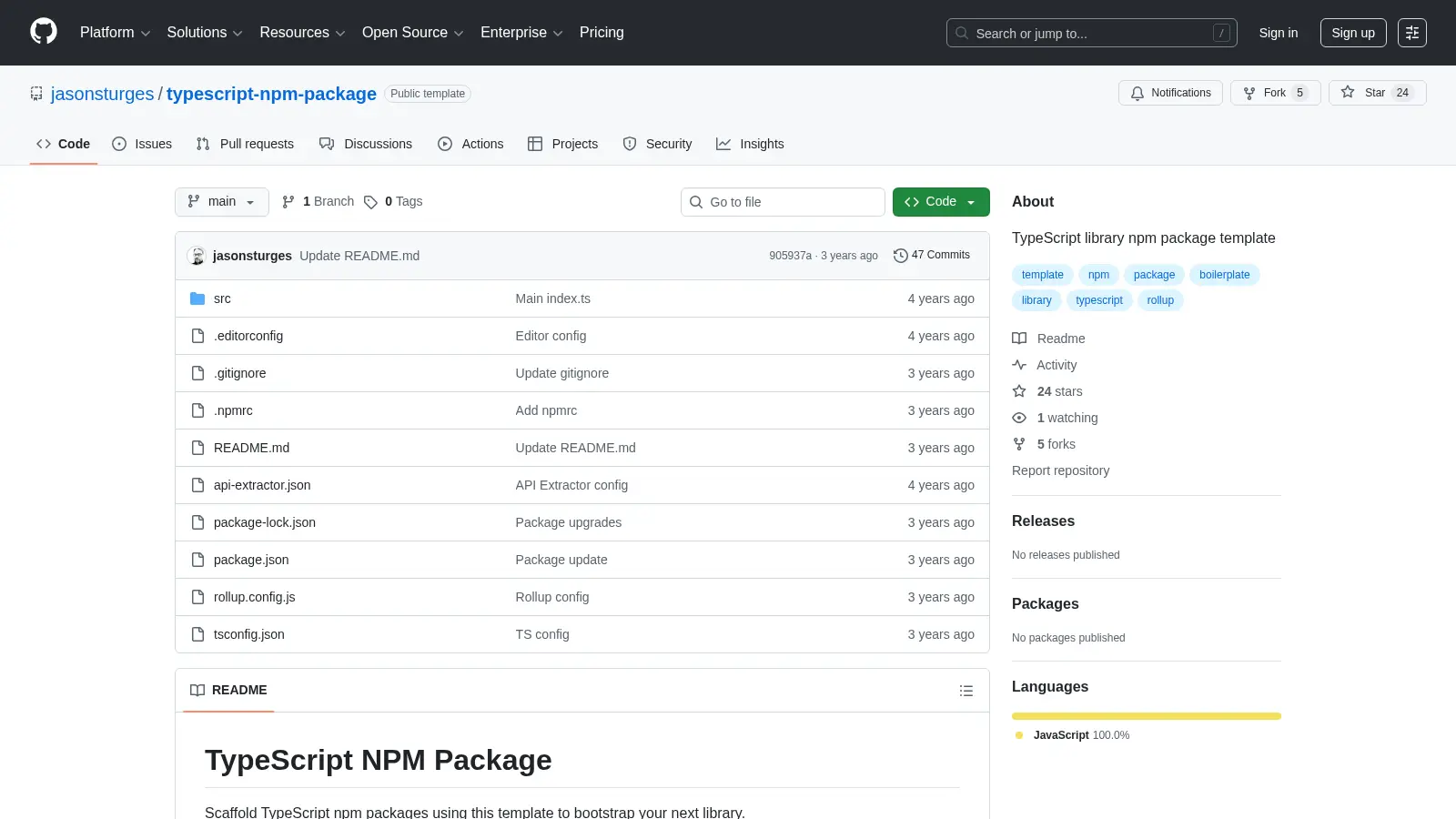Select the fork icon beside 5 forks
The height and width of the screenshot is (819, 1456).
[1019, 444]
